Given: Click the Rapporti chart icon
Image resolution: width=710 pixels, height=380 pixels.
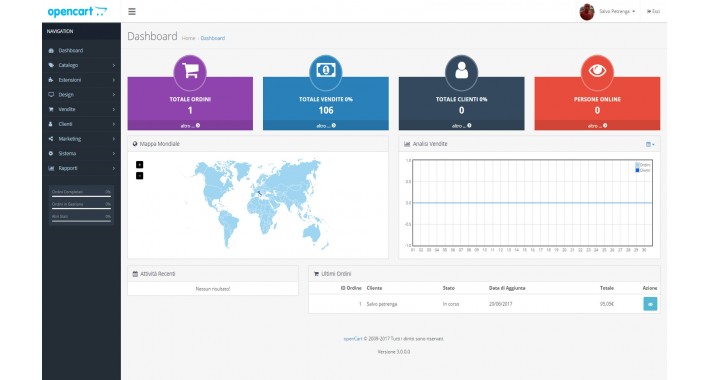Looking at the screenshot, I should [x=51, y=168].
